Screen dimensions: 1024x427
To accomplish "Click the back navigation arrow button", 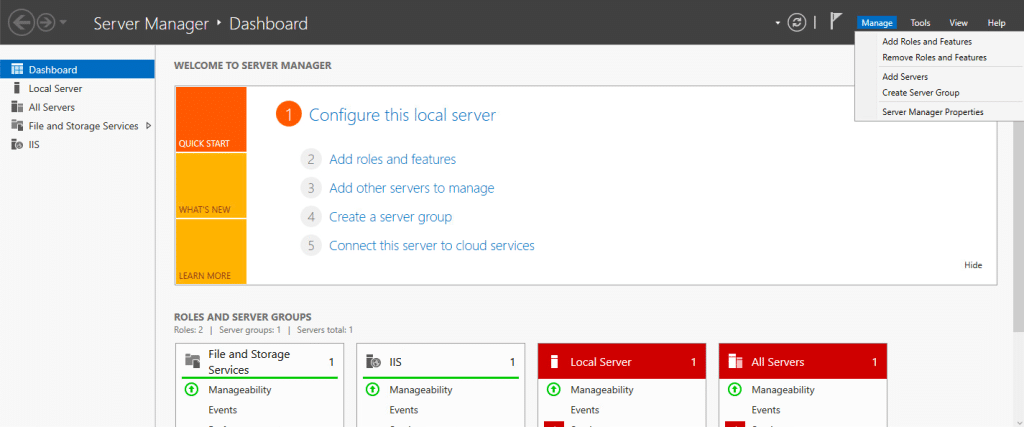I will (x=18, y=23).
